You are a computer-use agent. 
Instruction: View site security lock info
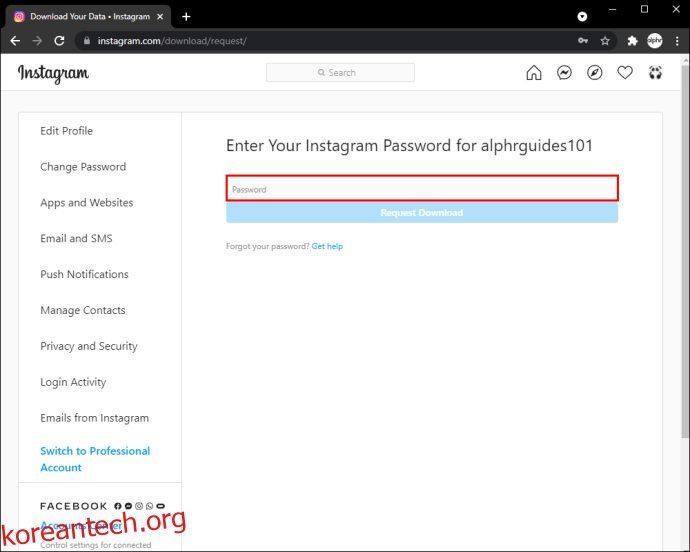87,41
